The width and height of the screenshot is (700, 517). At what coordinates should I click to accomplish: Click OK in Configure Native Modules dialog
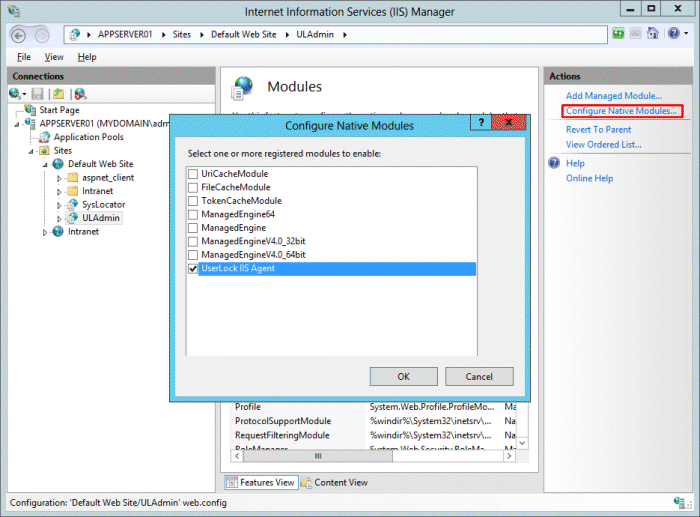coord(404,376)
